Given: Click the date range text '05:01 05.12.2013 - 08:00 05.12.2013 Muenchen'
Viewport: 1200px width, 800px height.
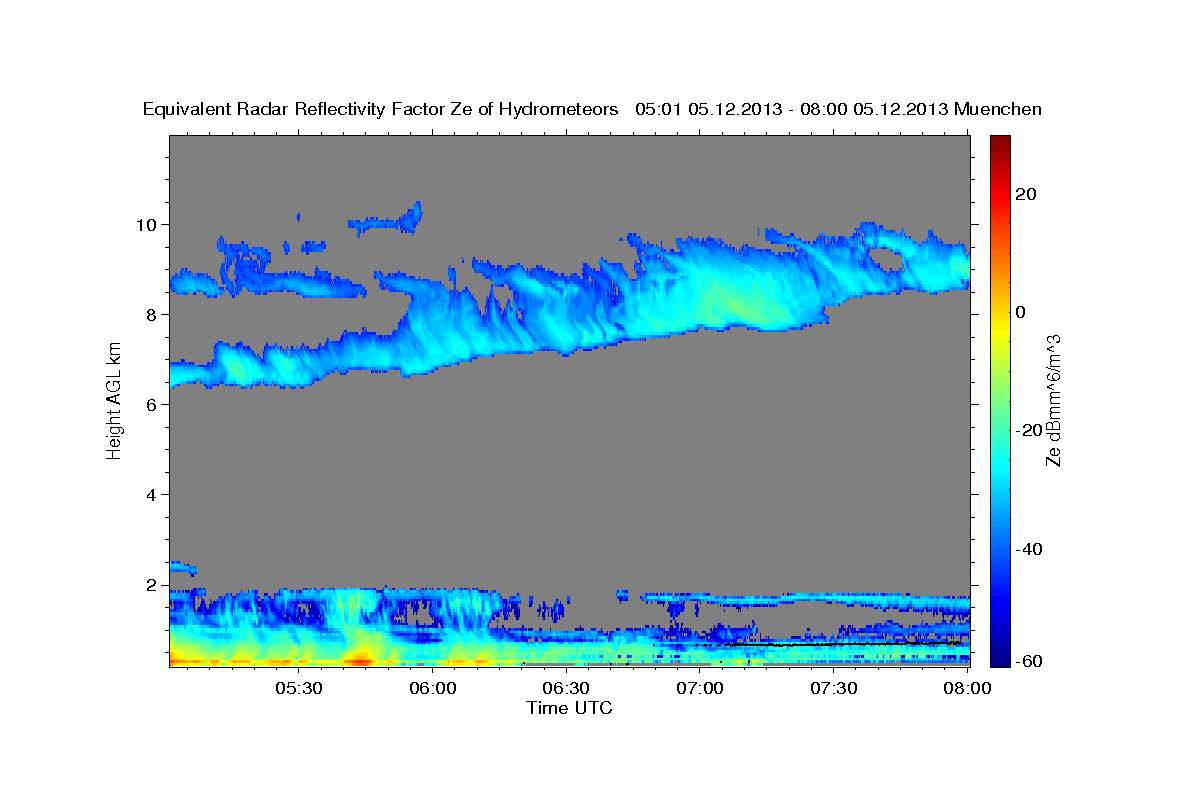Looking at the screenshot, I should point(838,110).
